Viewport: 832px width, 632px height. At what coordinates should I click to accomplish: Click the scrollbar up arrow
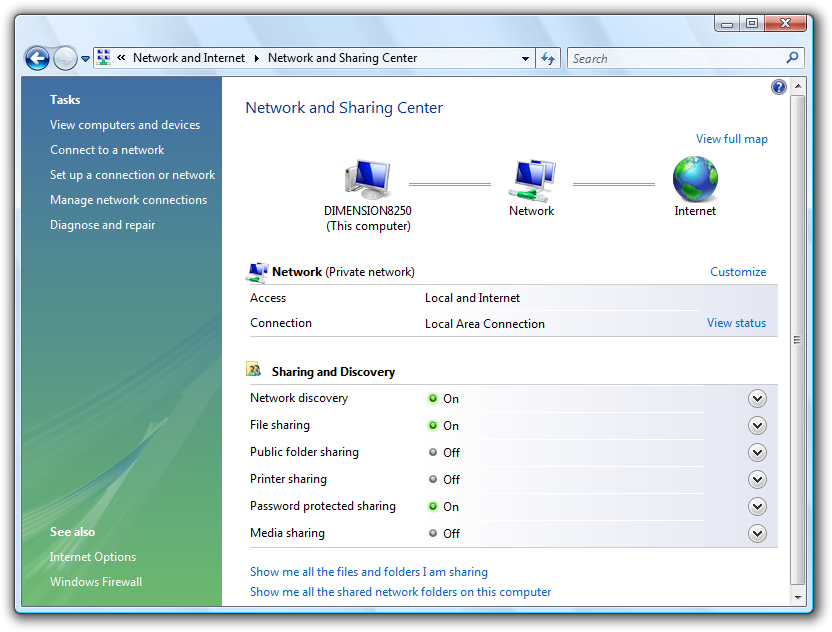point(798,86)
